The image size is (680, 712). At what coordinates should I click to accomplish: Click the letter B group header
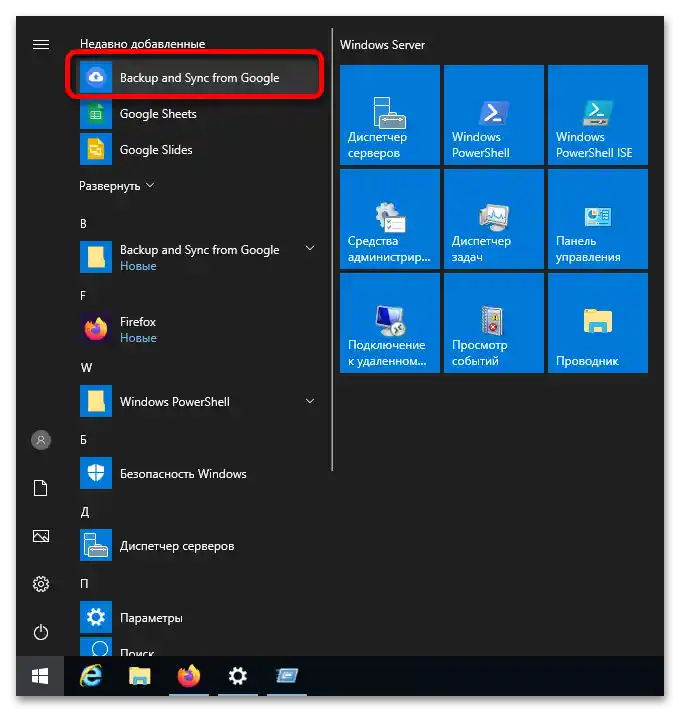coord(83,223)
